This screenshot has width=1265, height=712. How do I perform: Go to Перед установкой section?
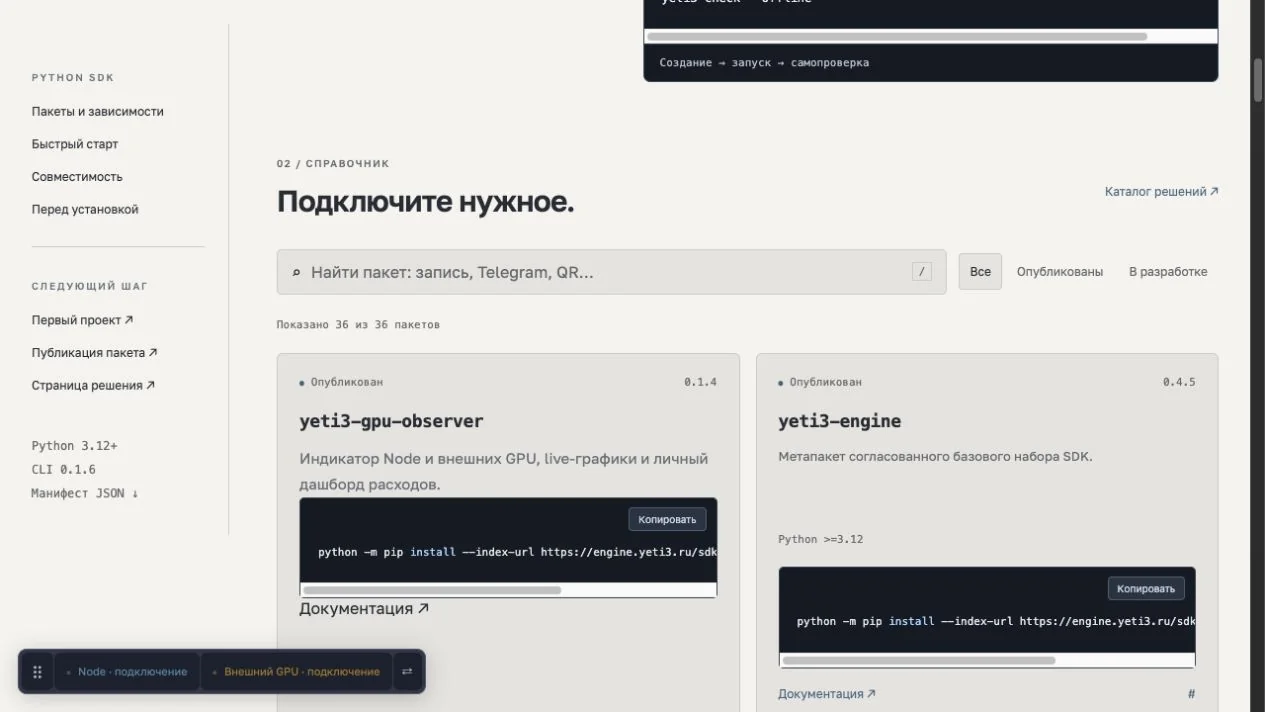pyautogui.click(x=85, y=210)
